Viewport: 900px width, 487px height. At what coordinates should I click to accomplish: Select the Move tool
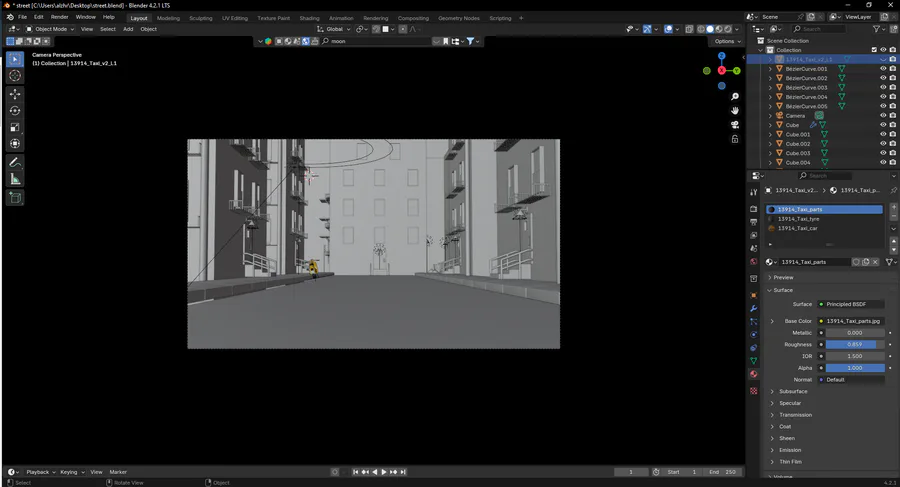[x=15, y=94]
